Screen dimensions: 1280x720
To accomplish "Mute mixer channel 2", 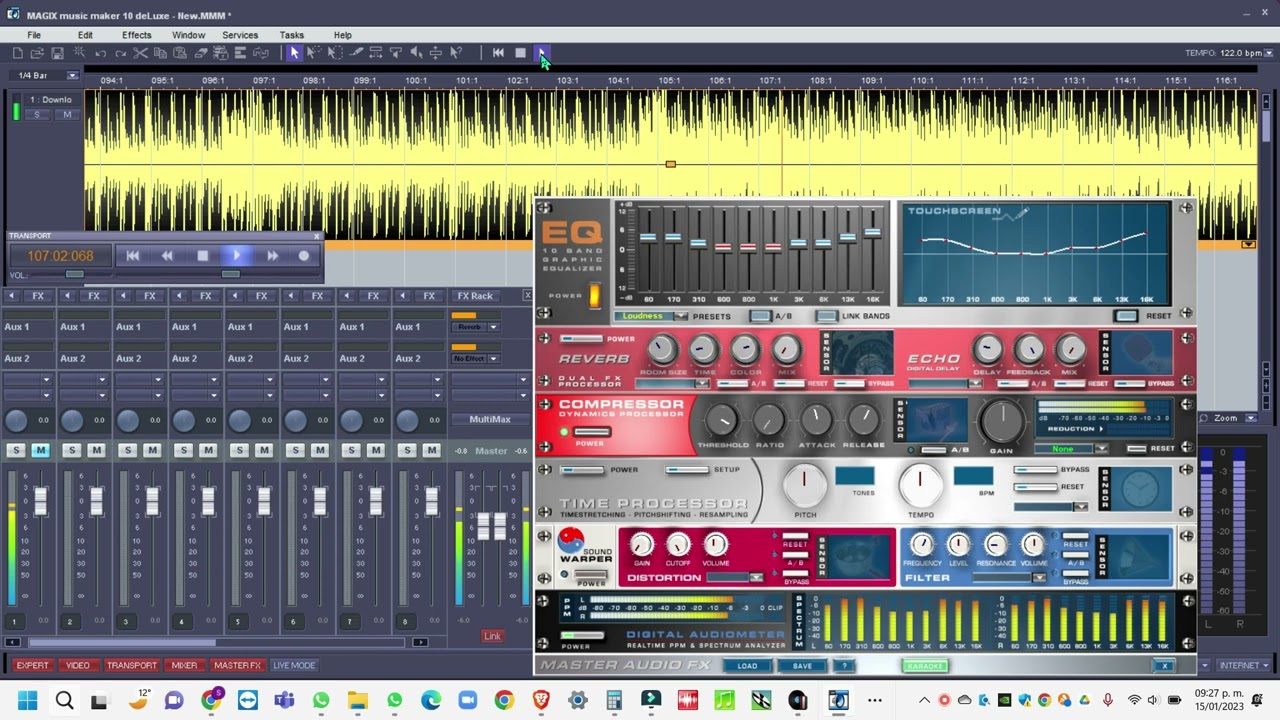I will point(96,451).
